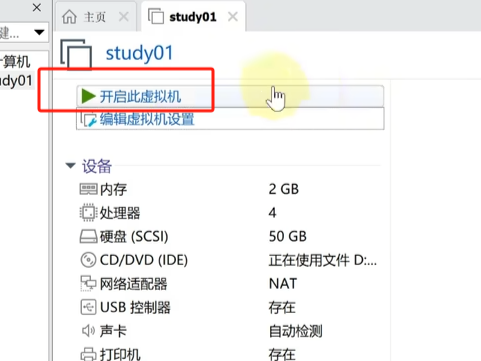Close the study01 tab
Image resolution: width=481 pixels, height=361 pixels.
tap(233, 16)
